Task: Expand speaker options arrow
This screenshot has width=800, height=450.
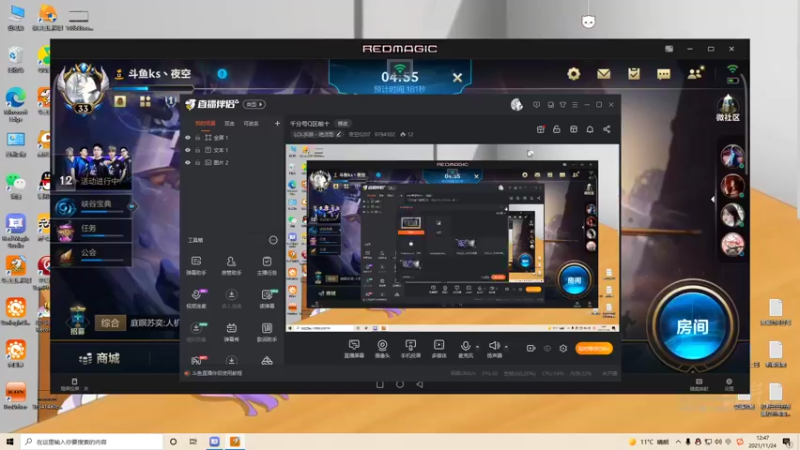Action: (506, 347)
